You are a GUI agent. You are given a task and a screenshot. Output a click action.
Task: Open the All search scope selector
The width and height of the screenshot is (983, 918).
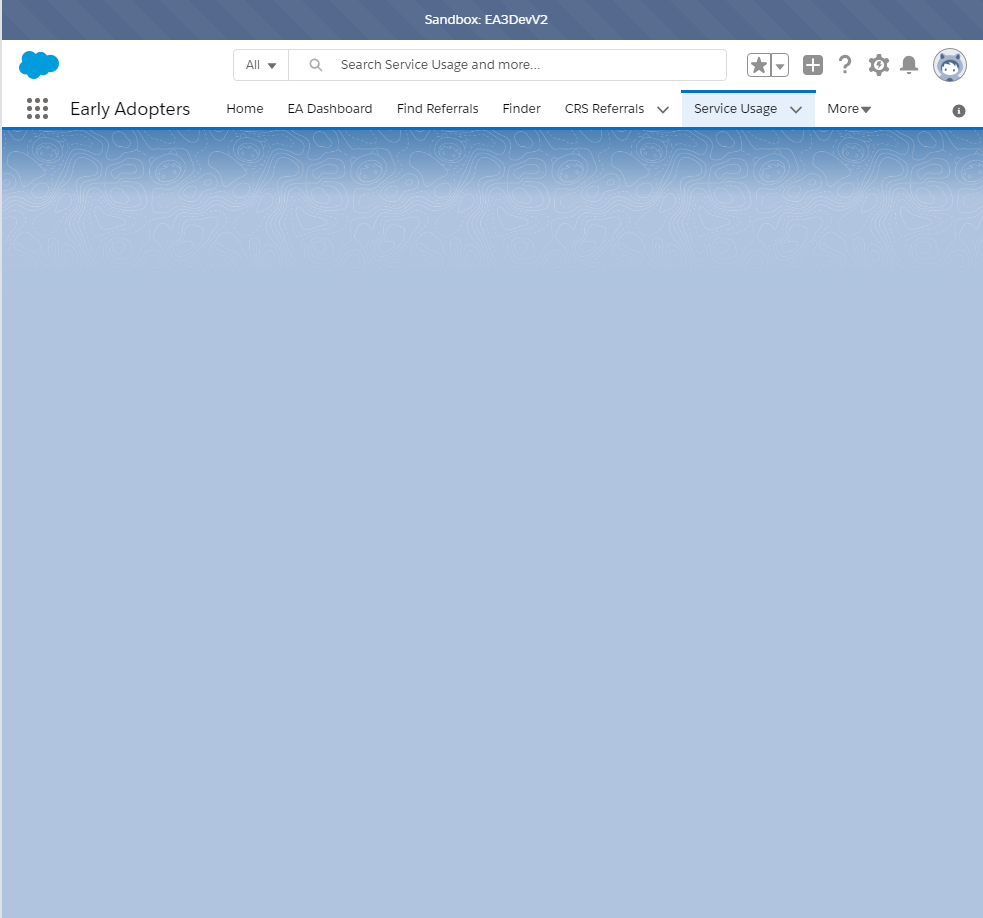[260, 64]
